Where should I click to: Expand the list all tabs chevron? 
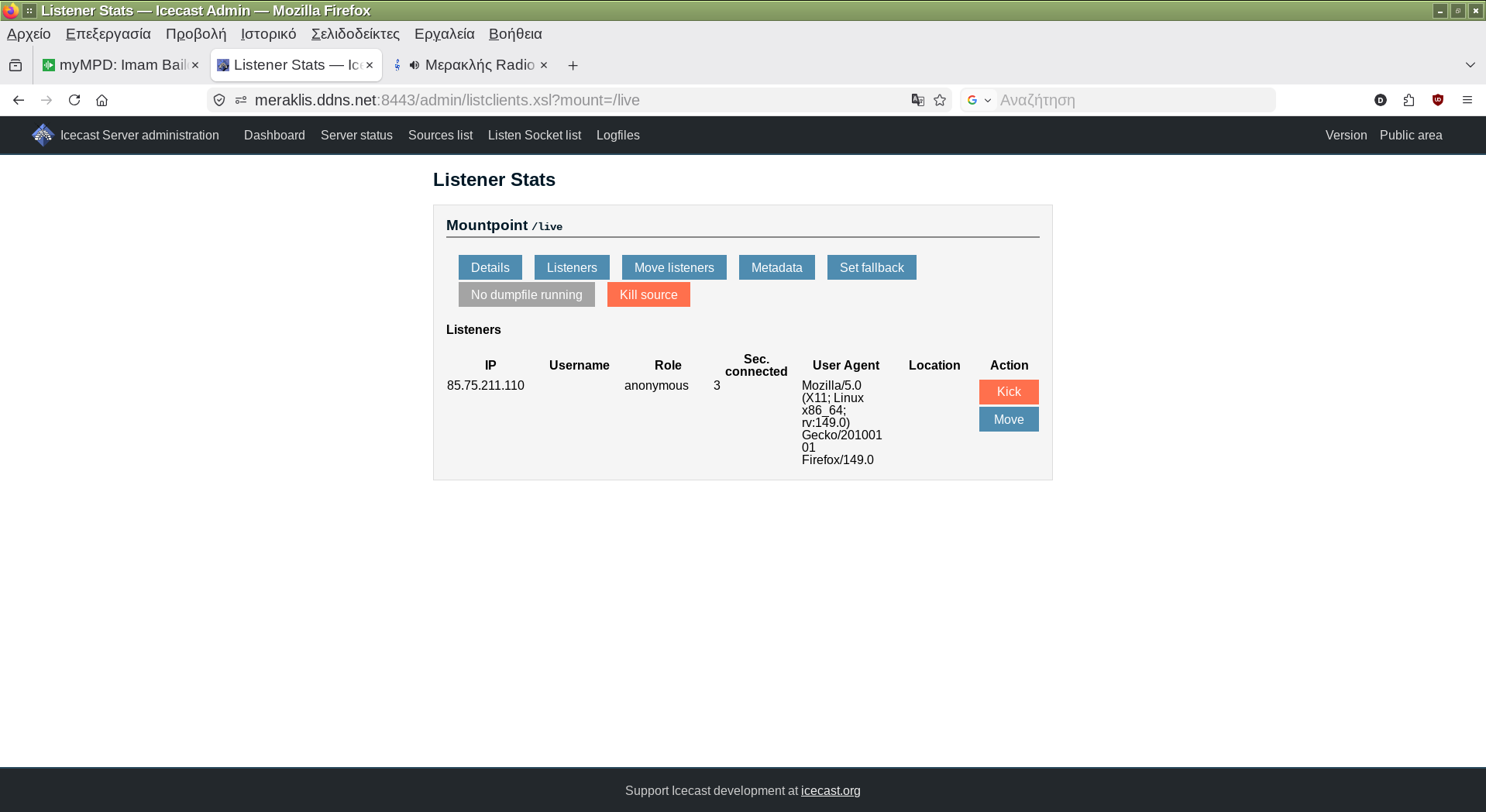point(1470,65)
